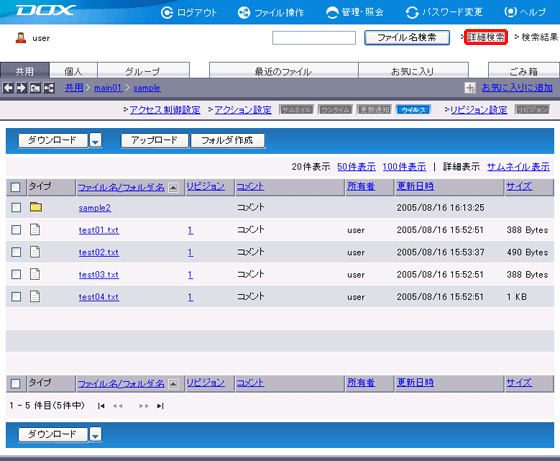Viewport: 560px width, 461px height.
Task: Click sort arrow in bottom filename header
Action: click(x=173, y=384)
